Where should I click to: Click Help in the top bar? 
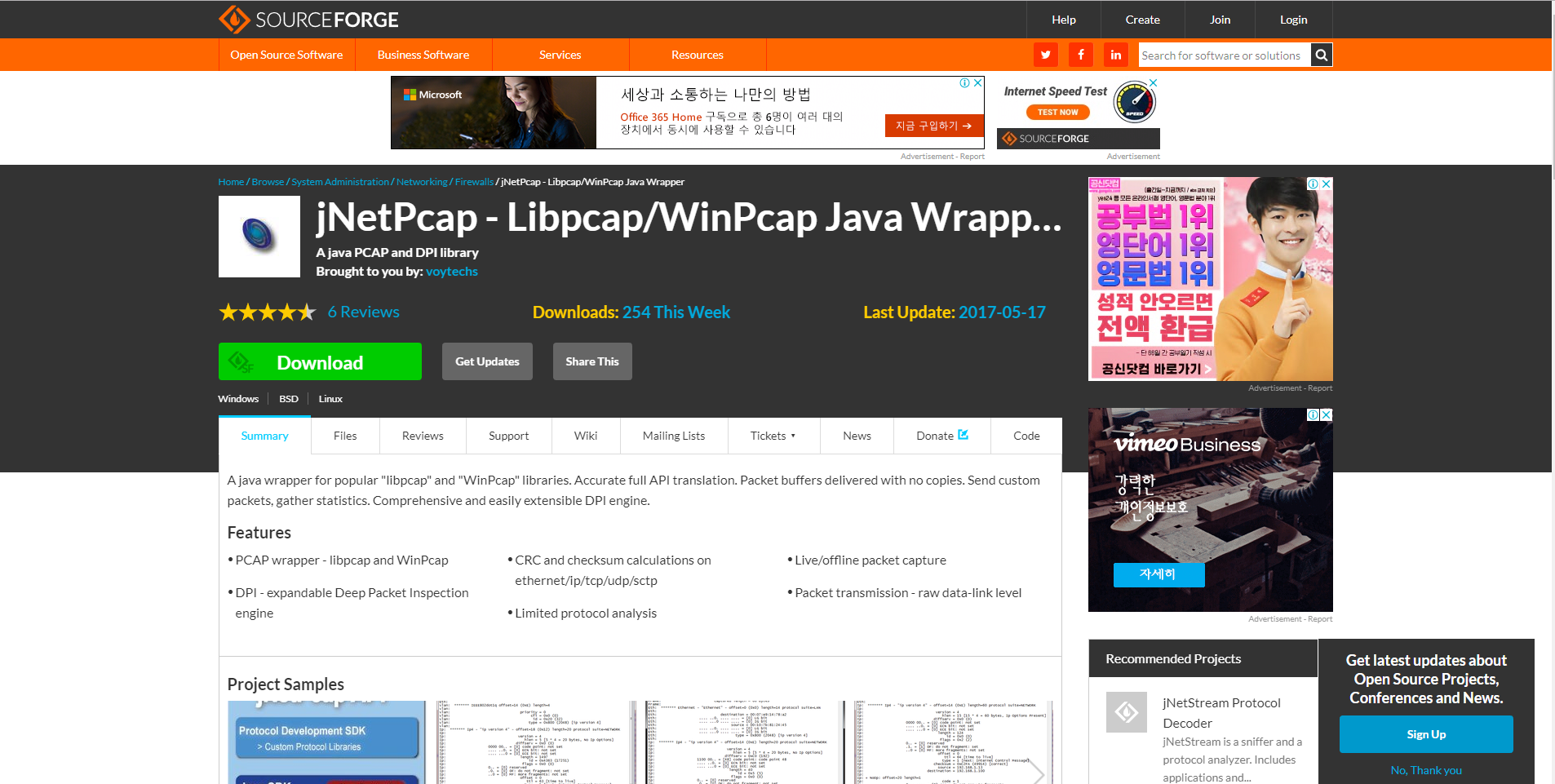point(1064,20)
